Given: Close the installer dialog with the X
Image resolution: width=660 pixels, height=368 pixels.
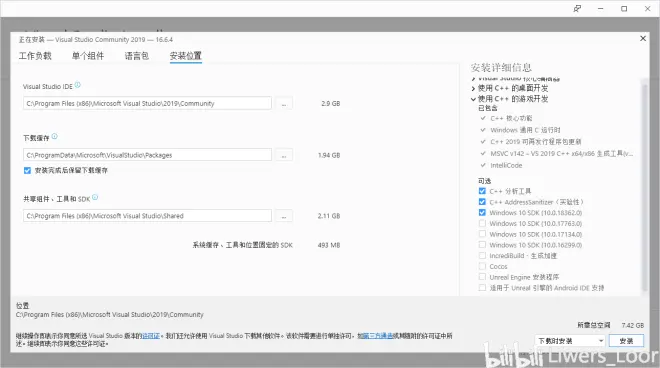Looking at the screenshot, I should 643,38.
